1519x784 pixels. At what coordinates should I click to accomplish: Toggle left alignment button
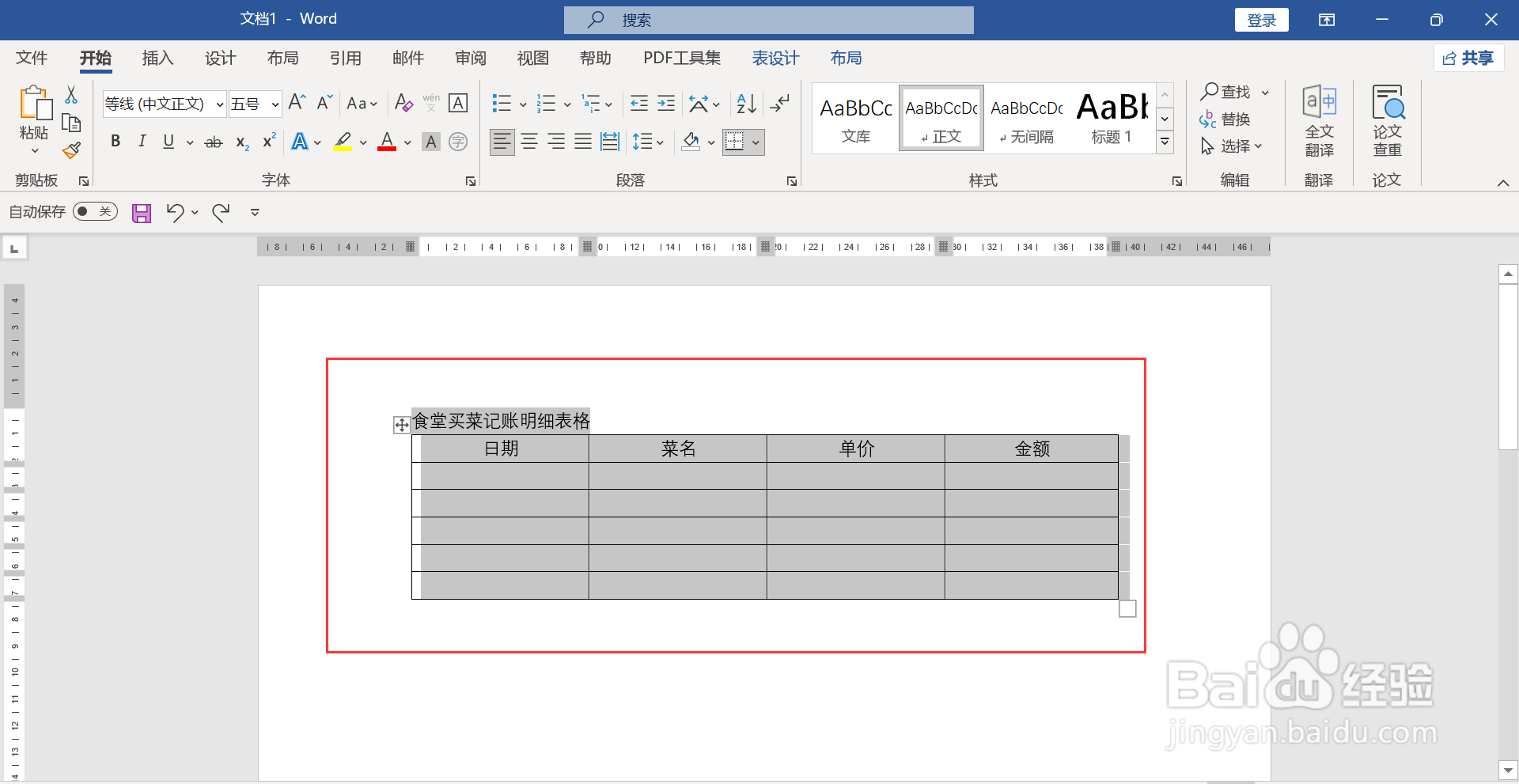click(502, 142)
